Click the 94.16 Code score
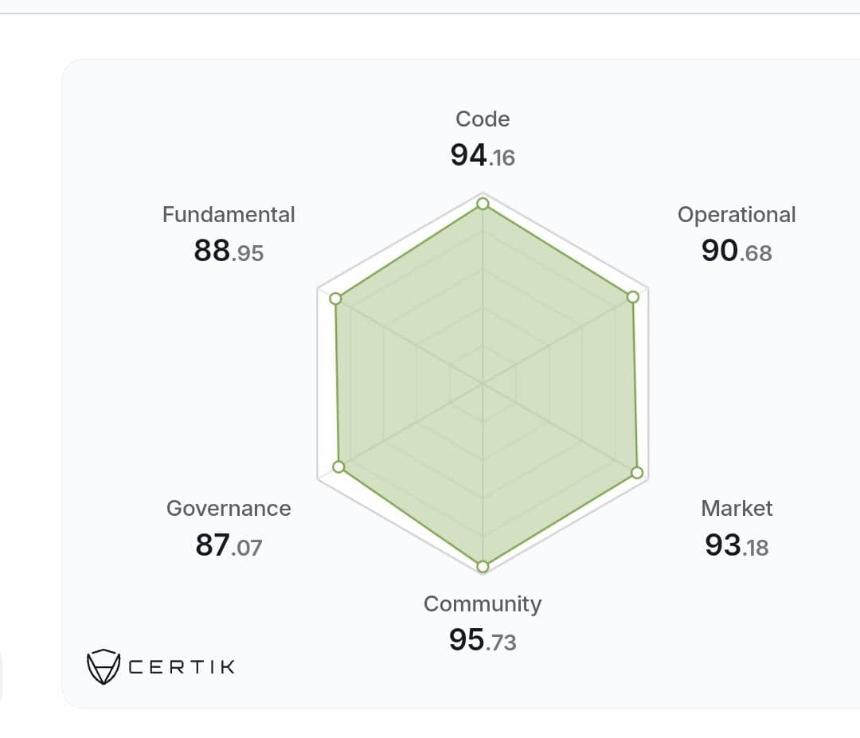The height and width of the screenshot is (738, 860). pos(483,155)
